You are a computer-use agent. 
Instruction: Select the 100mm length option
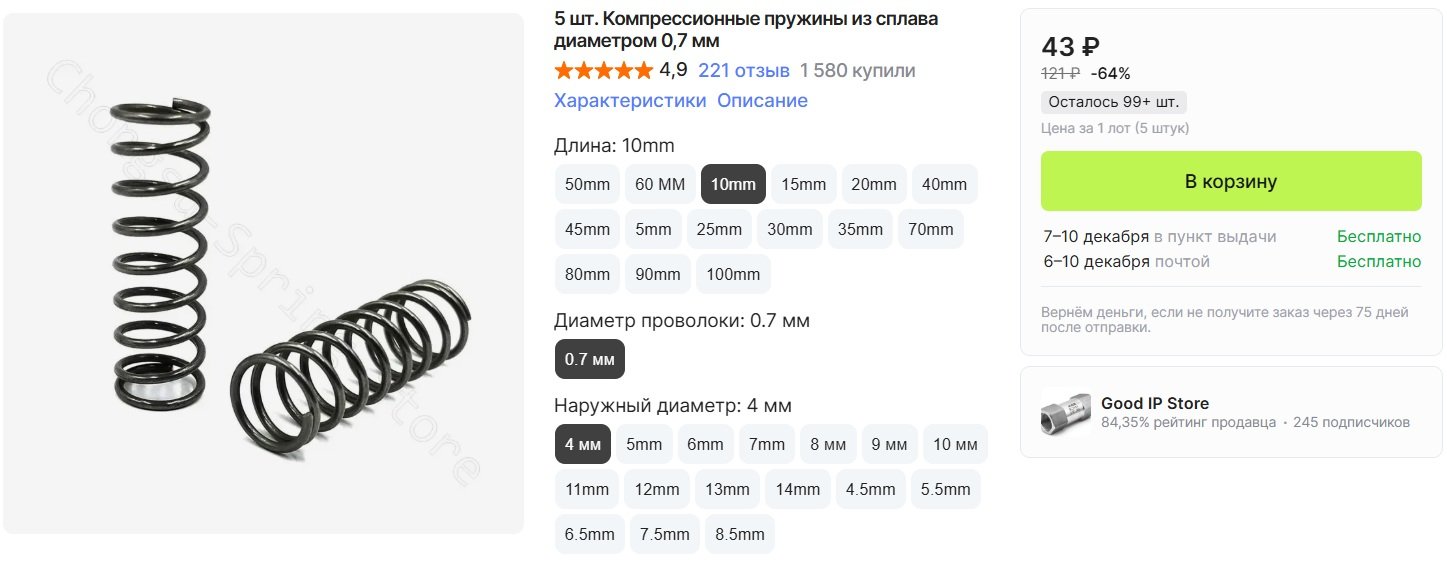click(x=733, y=274)
